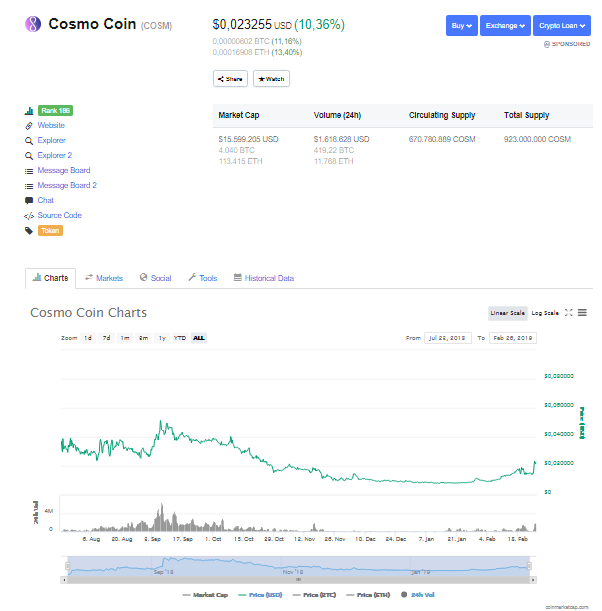This screenshot has height=611, width=602.
Task: Click the Share button with share icon
Action: click(230, 79)
